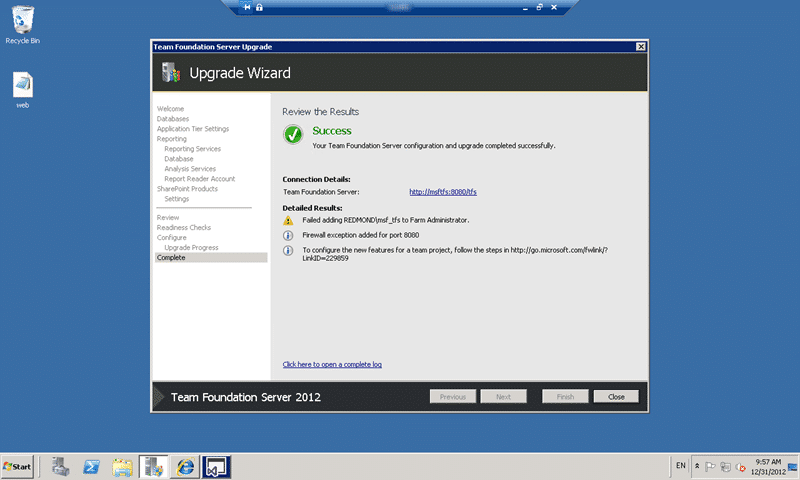Screen dimensions: 800x480
Task: Click the Close button in wizard
Action: point(616,396)
